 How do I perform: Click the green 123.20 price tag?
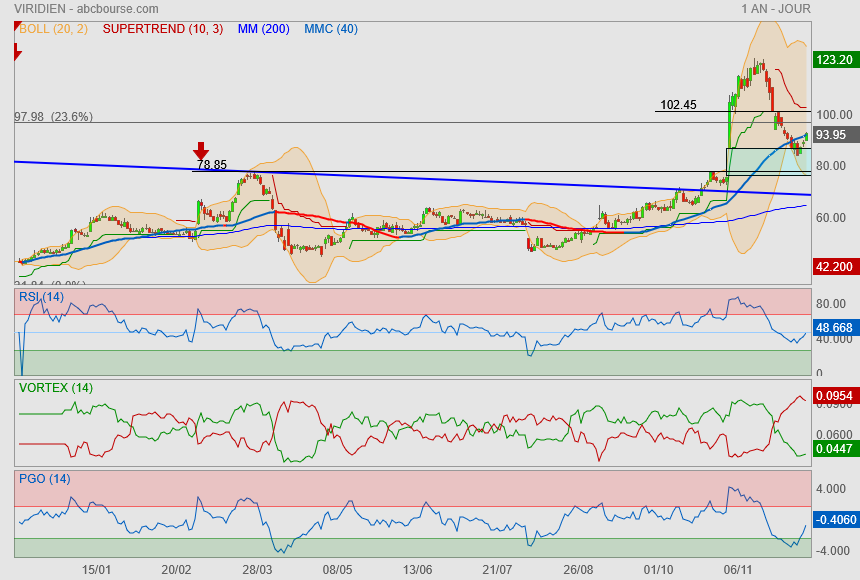834,60
